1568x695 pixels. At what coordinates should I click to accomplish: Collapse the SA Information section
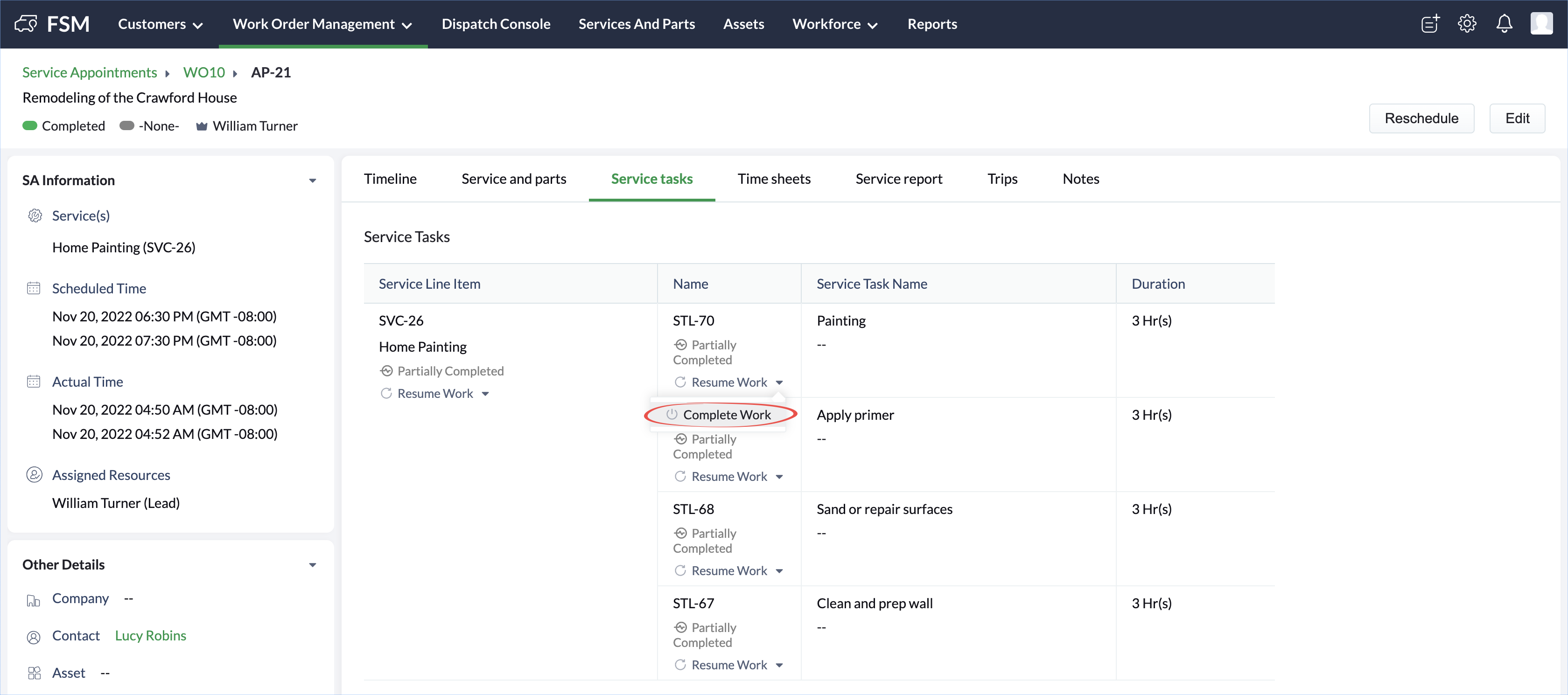point(312,181)
